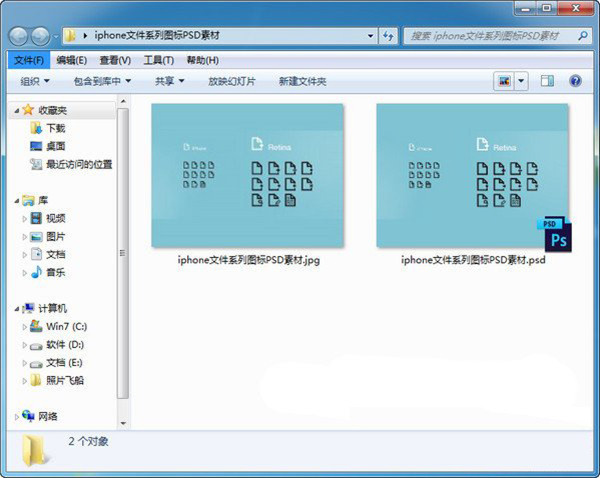This screenshot has height=478, width=600.
Task: Click the 桌面 monitor icon
Action: point(36,146)
